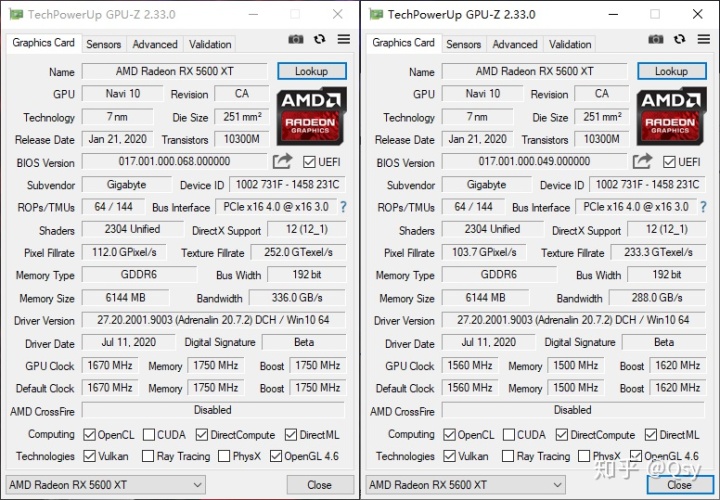
Task: Toggle DirectML checkbox in left window
Action: 291,434
